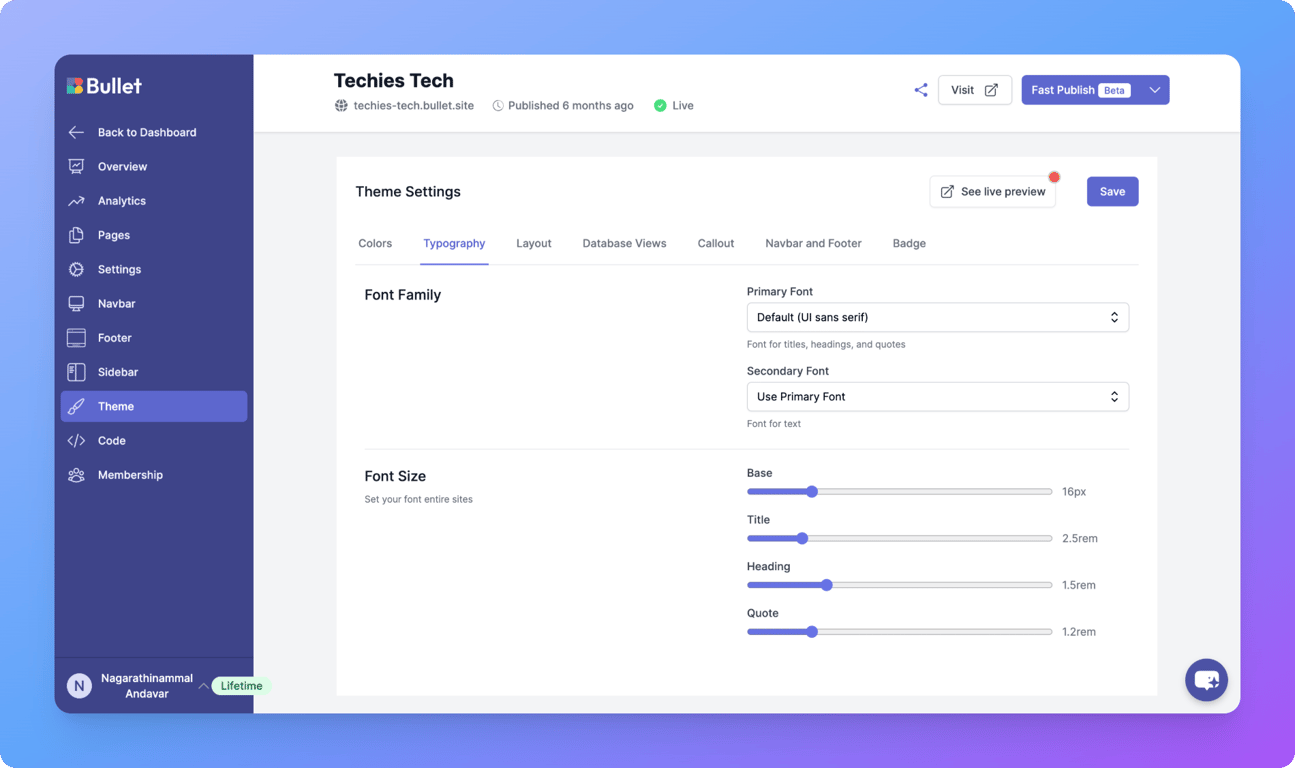Click the N user avatar
Image resolution: width=1295 pixels, height=768 pixels.
point(79,686)
